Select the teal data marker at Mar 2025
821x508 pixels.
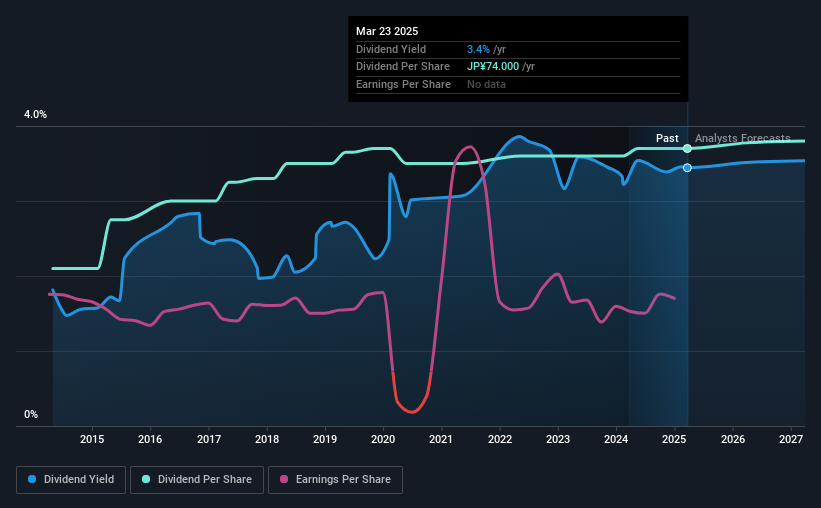point(687,149)
